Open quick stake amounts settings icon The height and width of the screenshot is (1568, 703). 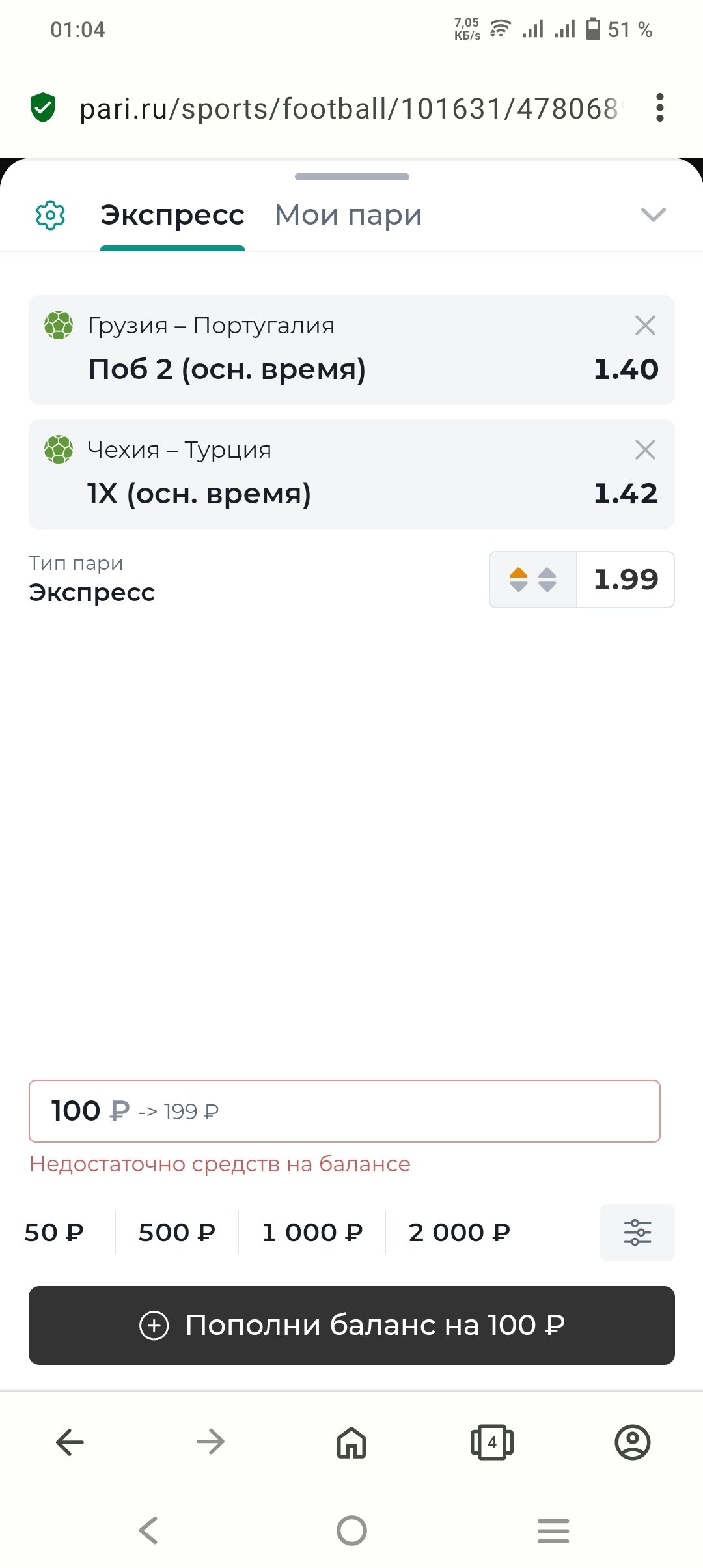click(637, 1232)
